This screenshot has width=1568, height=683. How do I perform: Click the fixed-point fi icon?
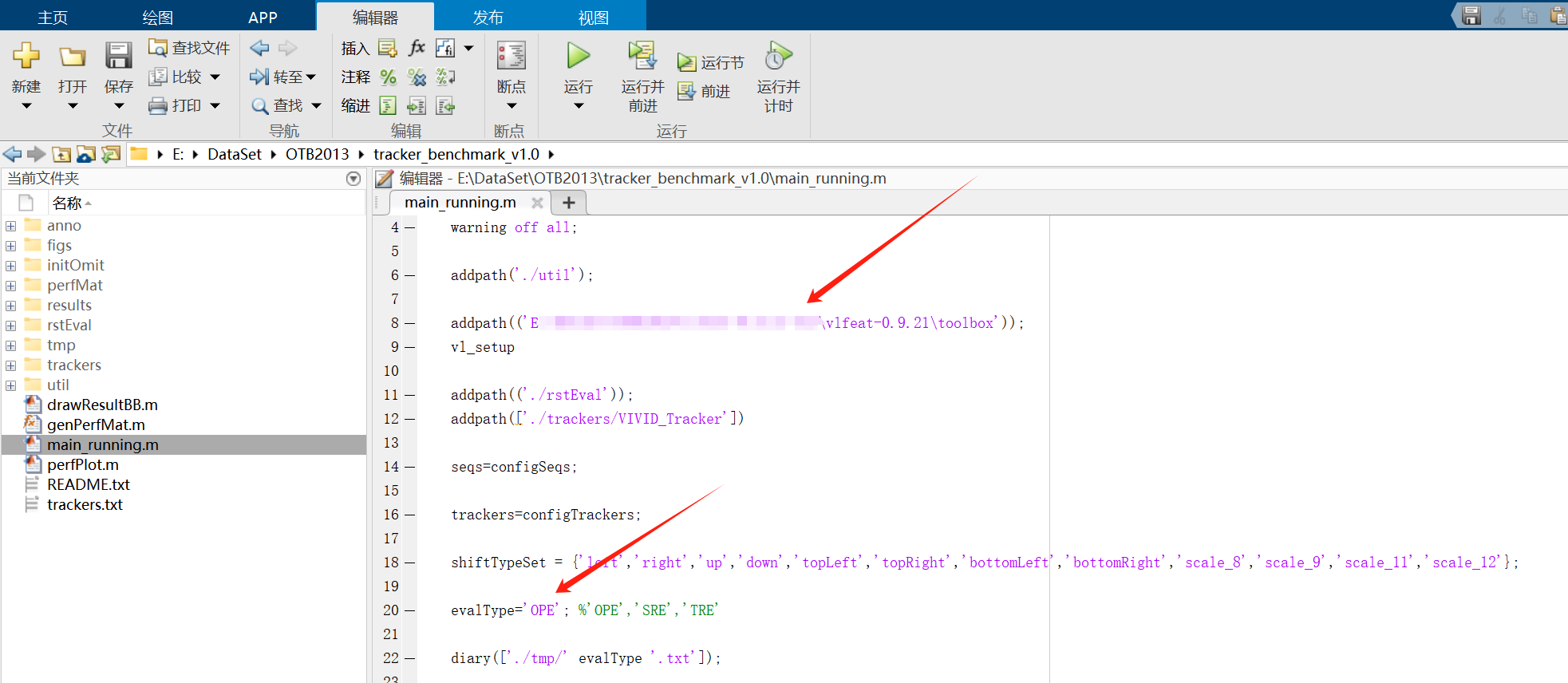click(x=445, y=49)
